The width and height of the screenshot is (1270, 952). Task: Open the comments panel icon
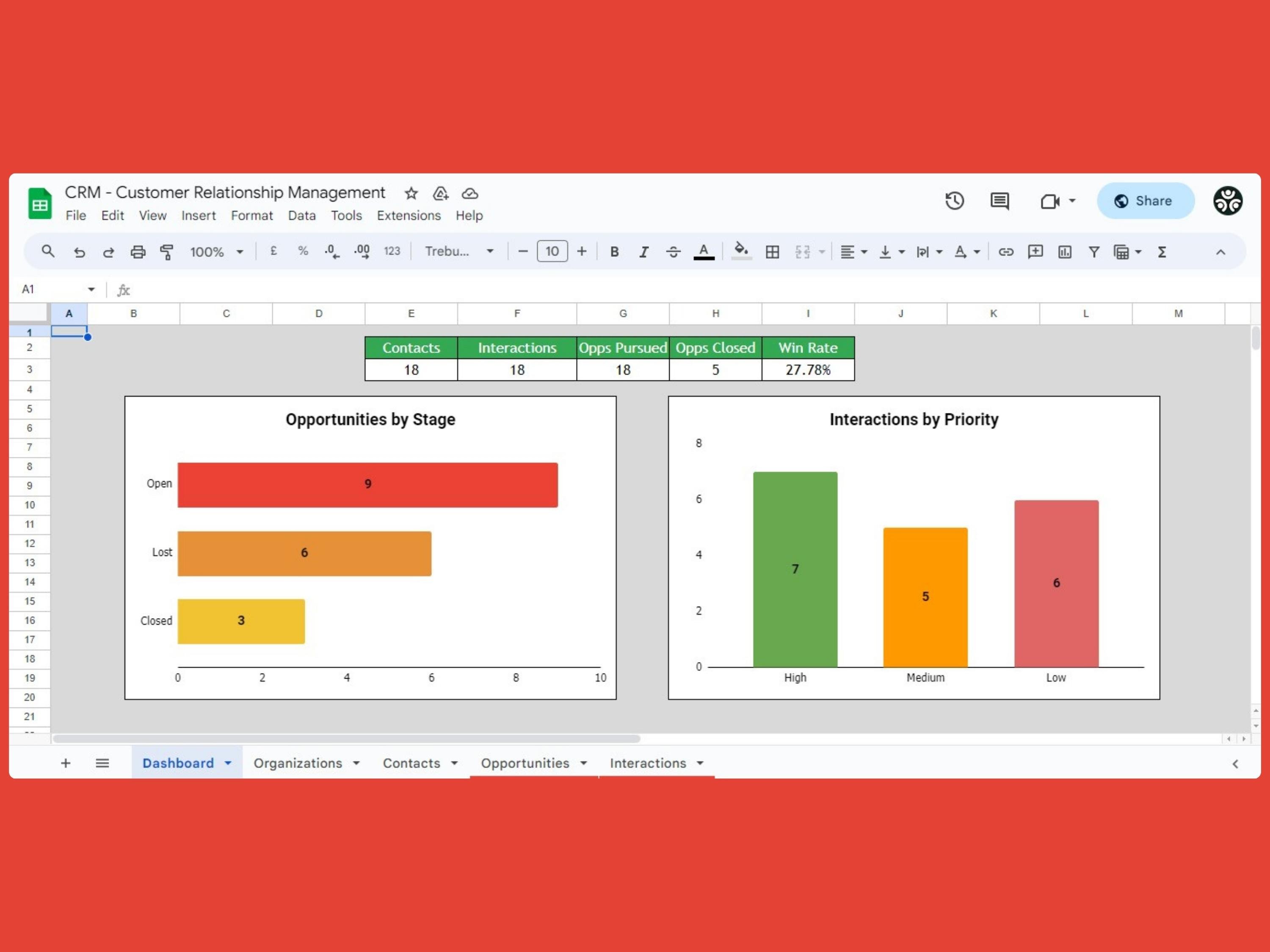[x=999, y=201]
